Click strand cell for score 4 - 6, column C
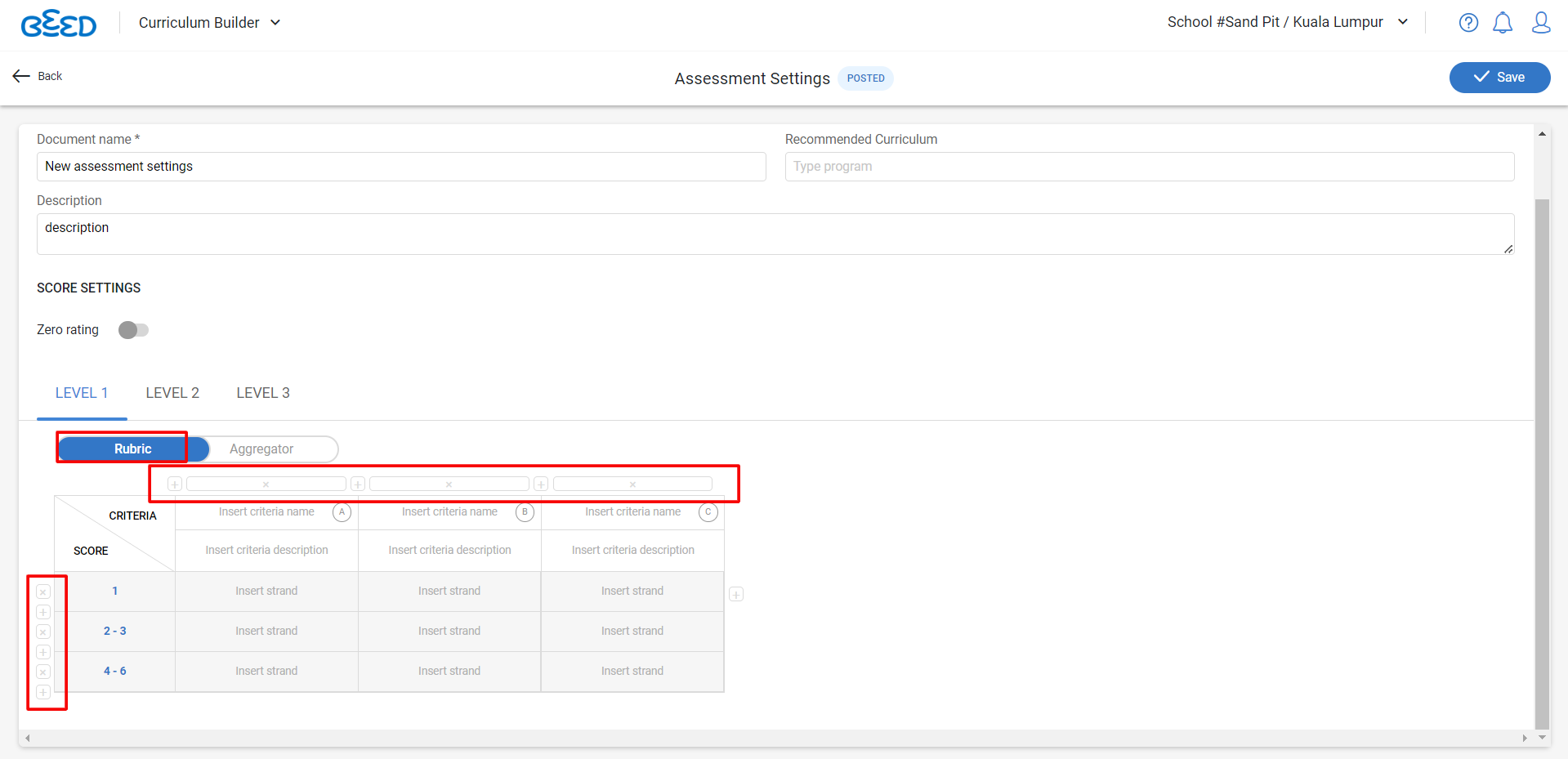Viewport: 1568px width, 759px height. click(632, 672)
